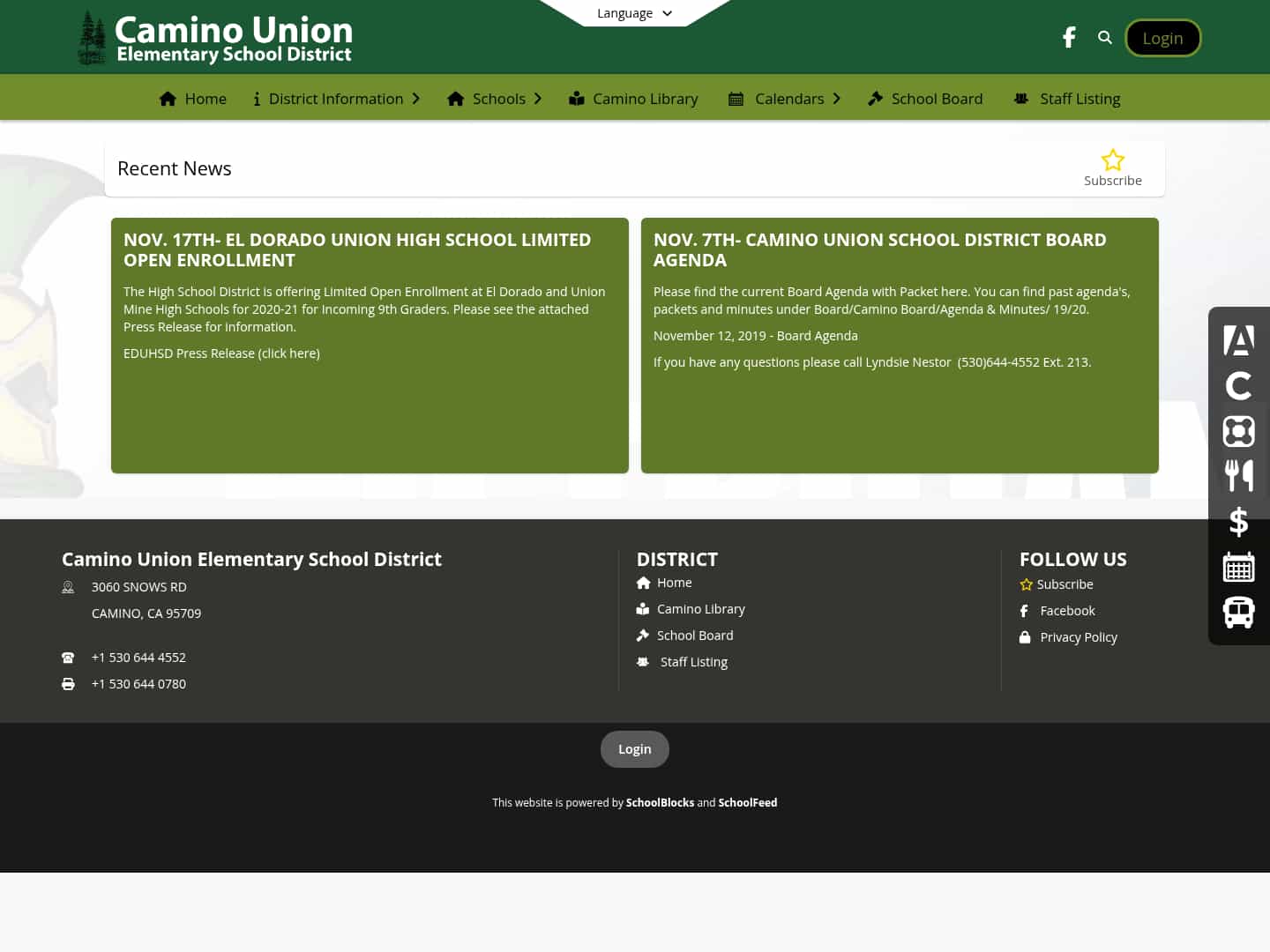The image size is (1270, 952).
Task: Click the food menus icon in sidebar
Action: pyautogui.click(x=1238, y=475)
